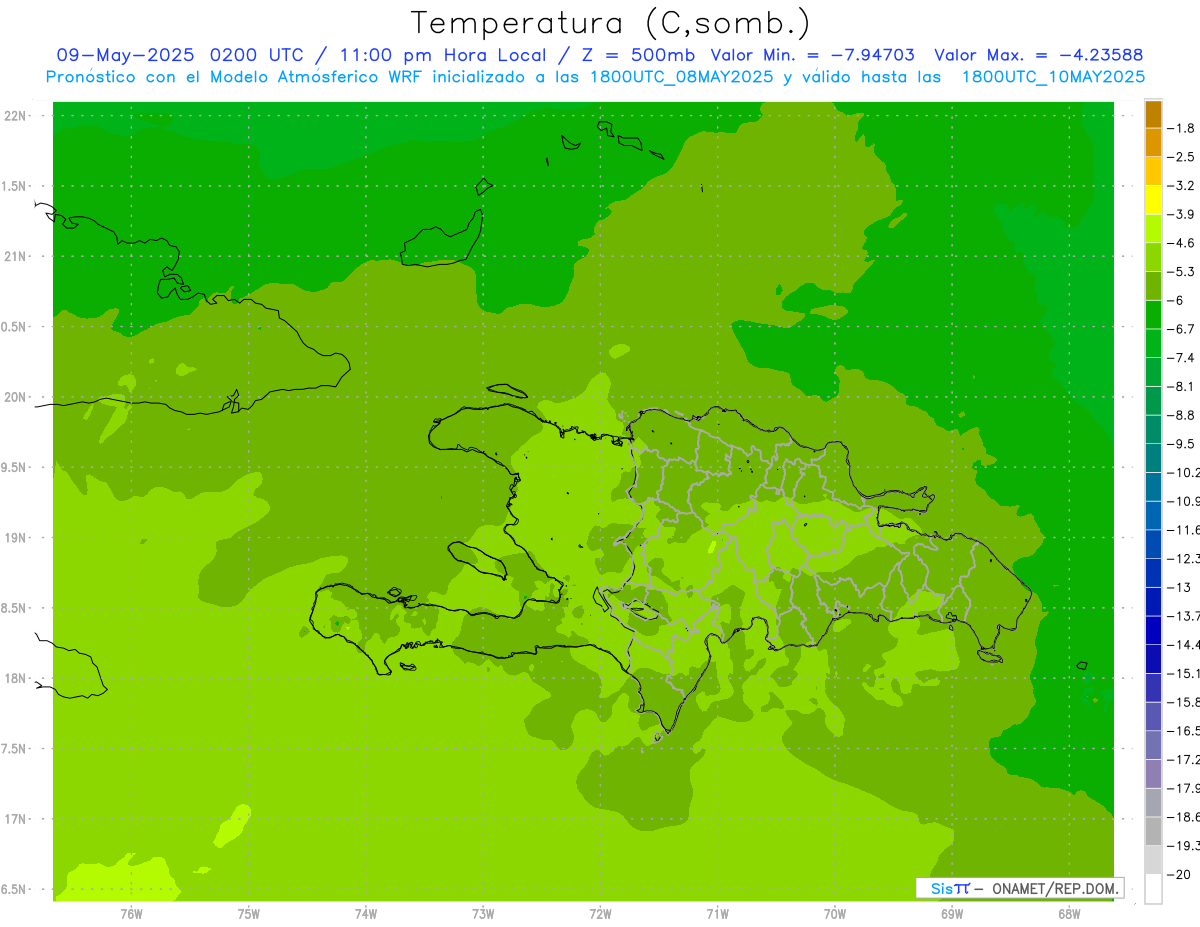Select the '71W' longitude axis label

coord(717,914)
